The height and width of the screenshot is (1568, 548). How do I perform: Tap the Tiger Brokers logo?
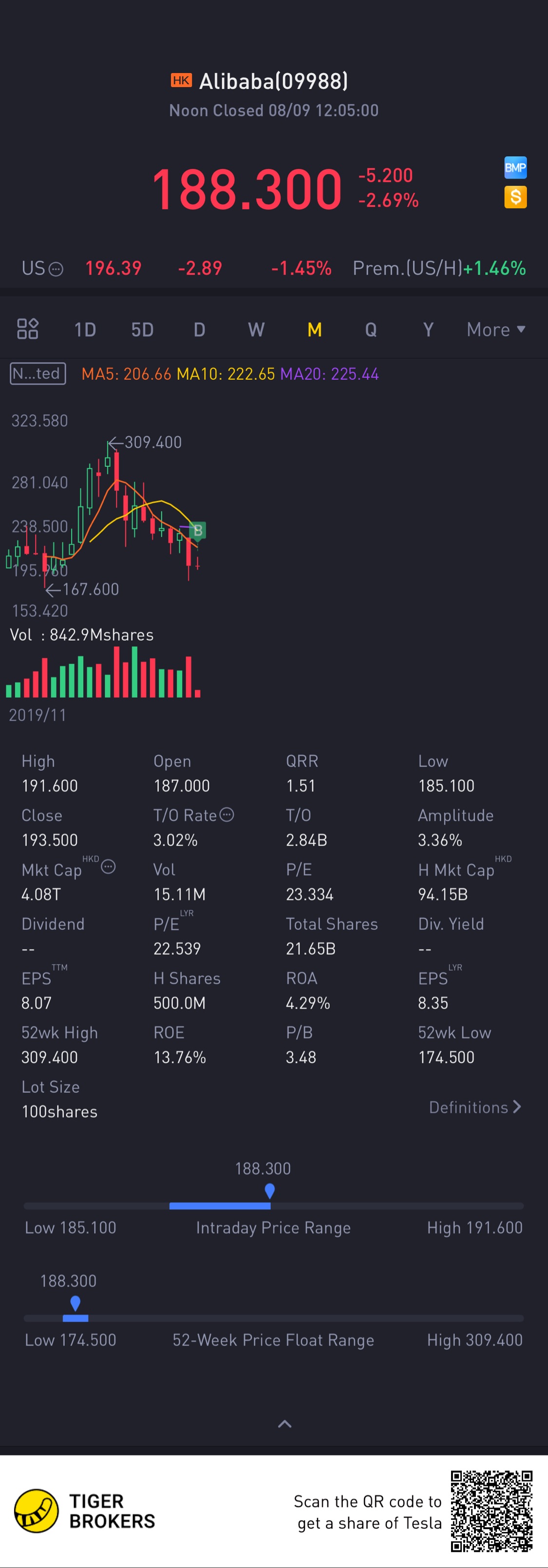37,1511
